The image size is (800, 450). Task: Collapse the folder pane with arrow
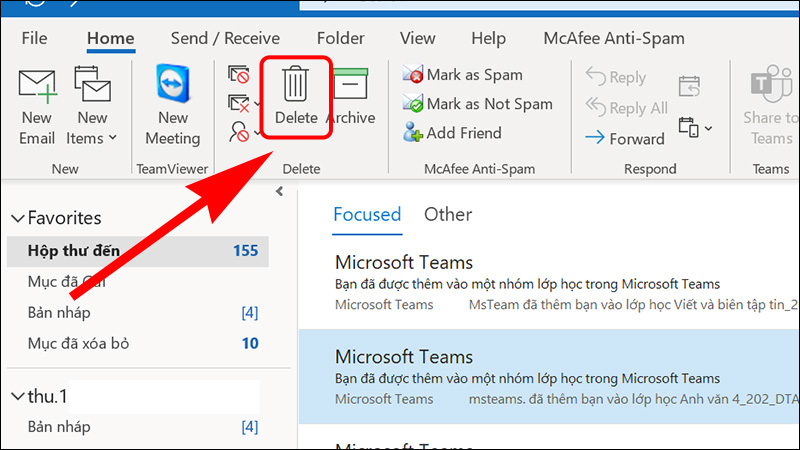(x=279, y=191)
